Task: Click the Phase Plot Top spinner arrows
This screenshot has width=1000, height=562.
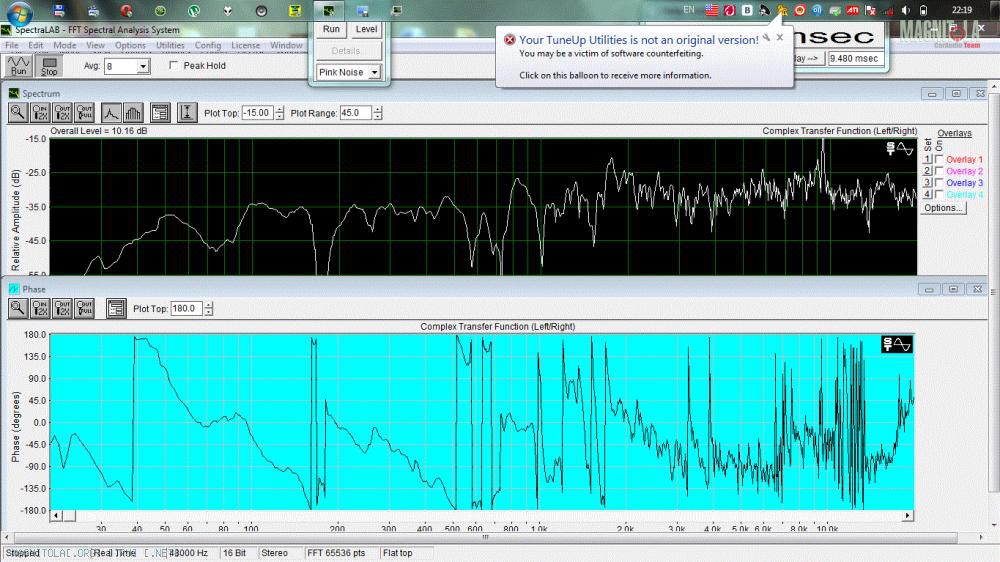Action: pyautogui.click(x=209, y=309)
